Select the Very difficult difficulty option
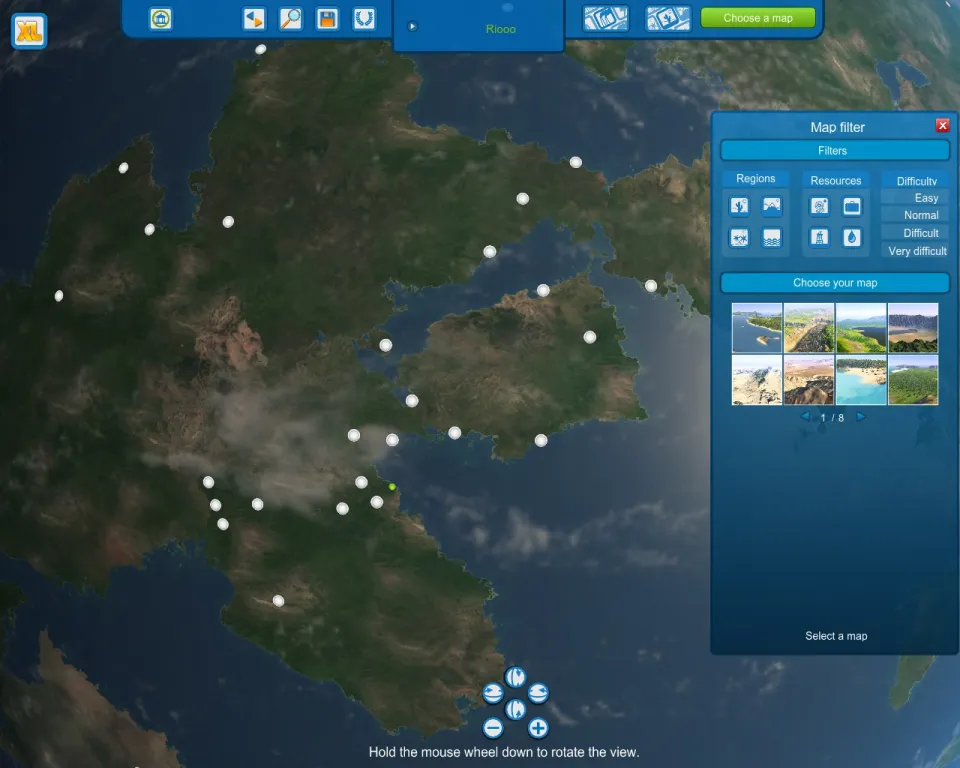 coord(916,251)
